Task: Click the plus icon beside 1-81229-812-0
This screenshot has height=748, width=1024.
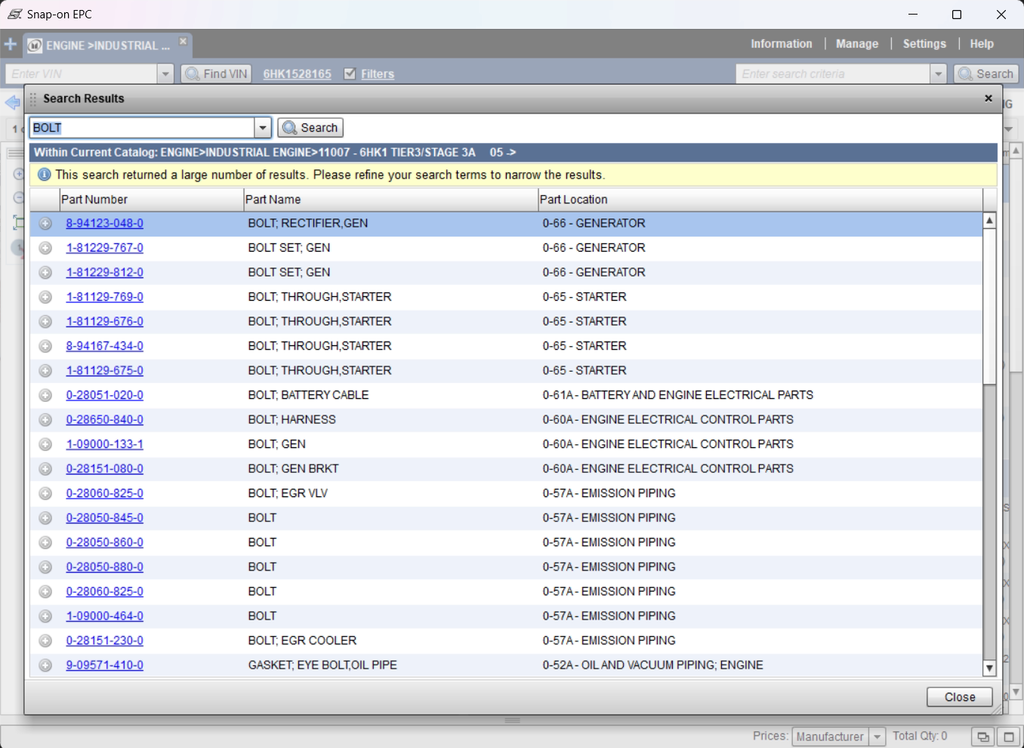Action: pyautogui.click(x=45, y=272)
